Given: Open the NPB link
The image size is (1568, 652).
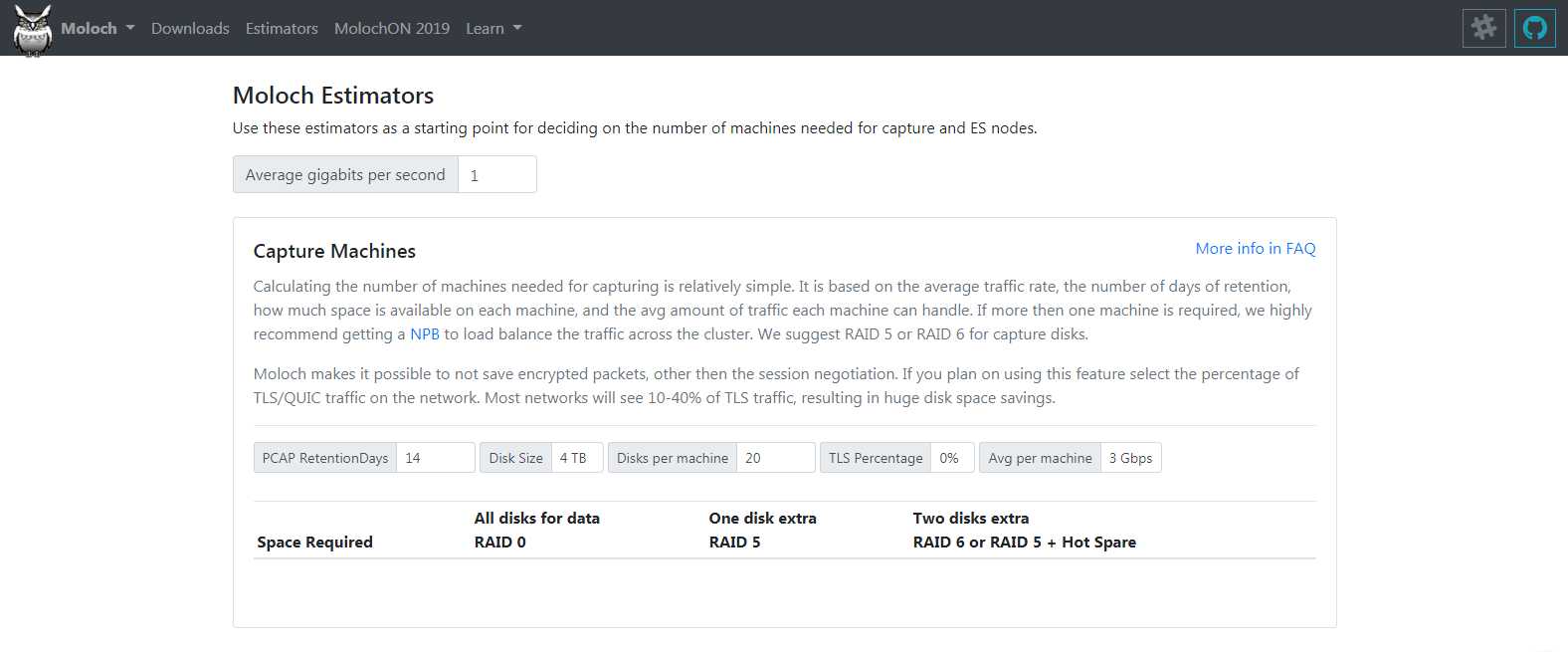Looking at the screenshot, I should [x=425, y=333].
